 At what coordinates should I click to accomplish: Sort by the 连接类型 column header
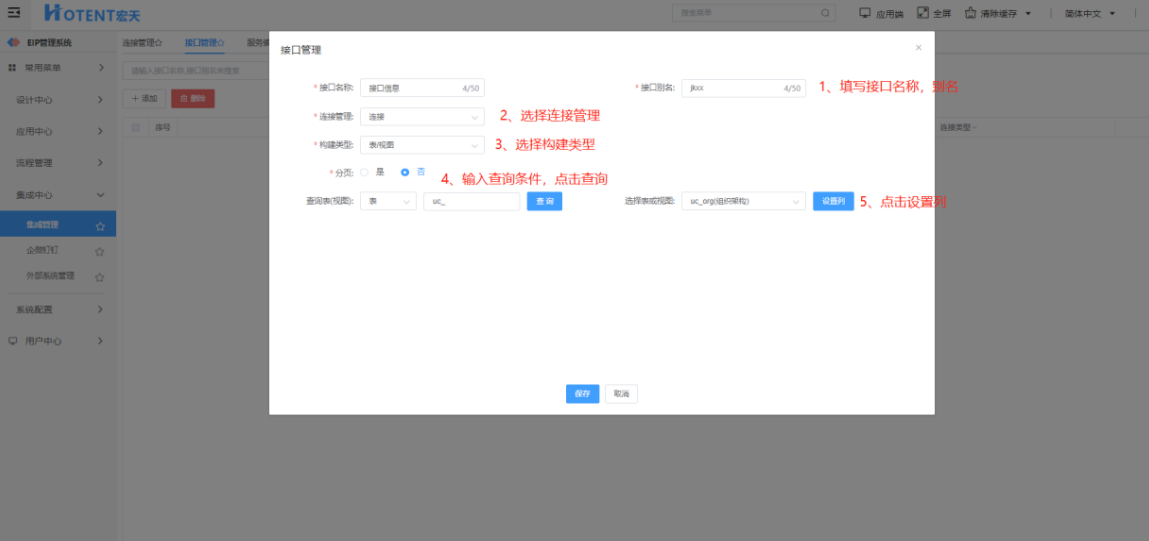click(x=957, y=128)
